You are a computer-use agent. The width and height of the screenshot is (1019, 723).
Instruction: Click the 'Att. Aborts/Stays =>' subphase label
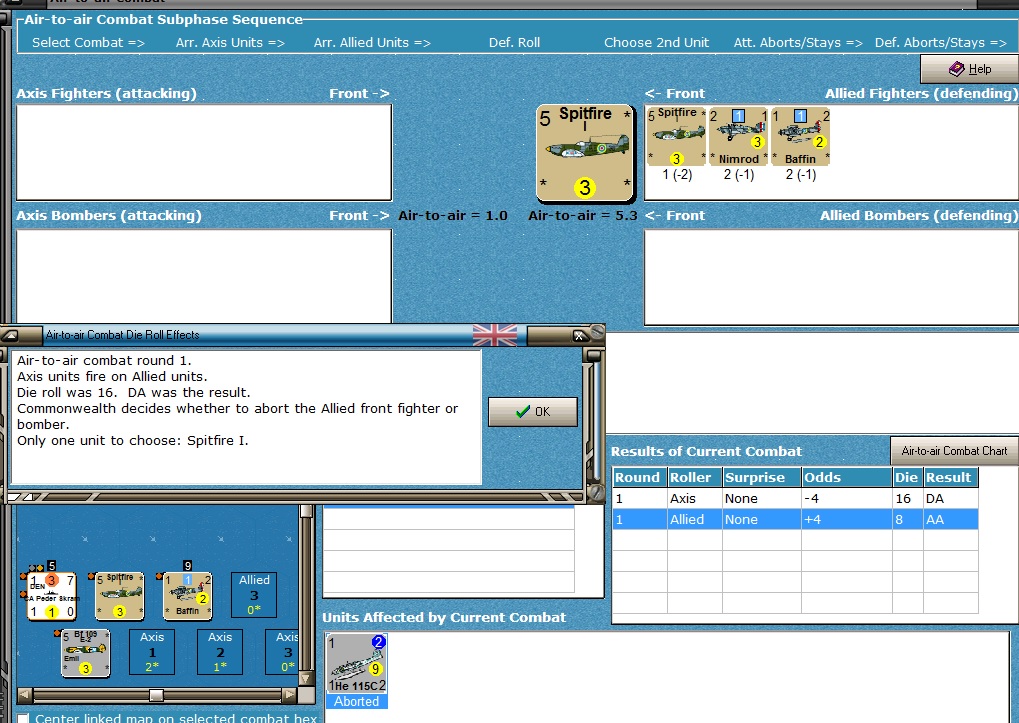(x=798, y=42)
